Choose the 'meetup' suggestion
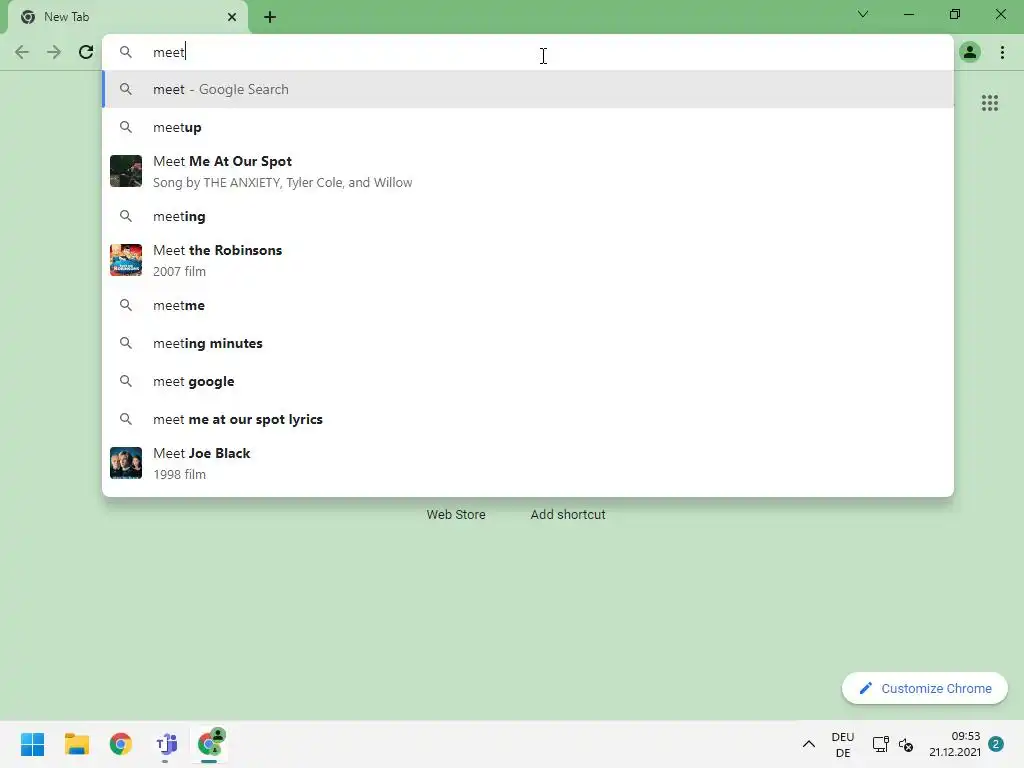The width and height of the screenshot is (1024, 768). 528,127
